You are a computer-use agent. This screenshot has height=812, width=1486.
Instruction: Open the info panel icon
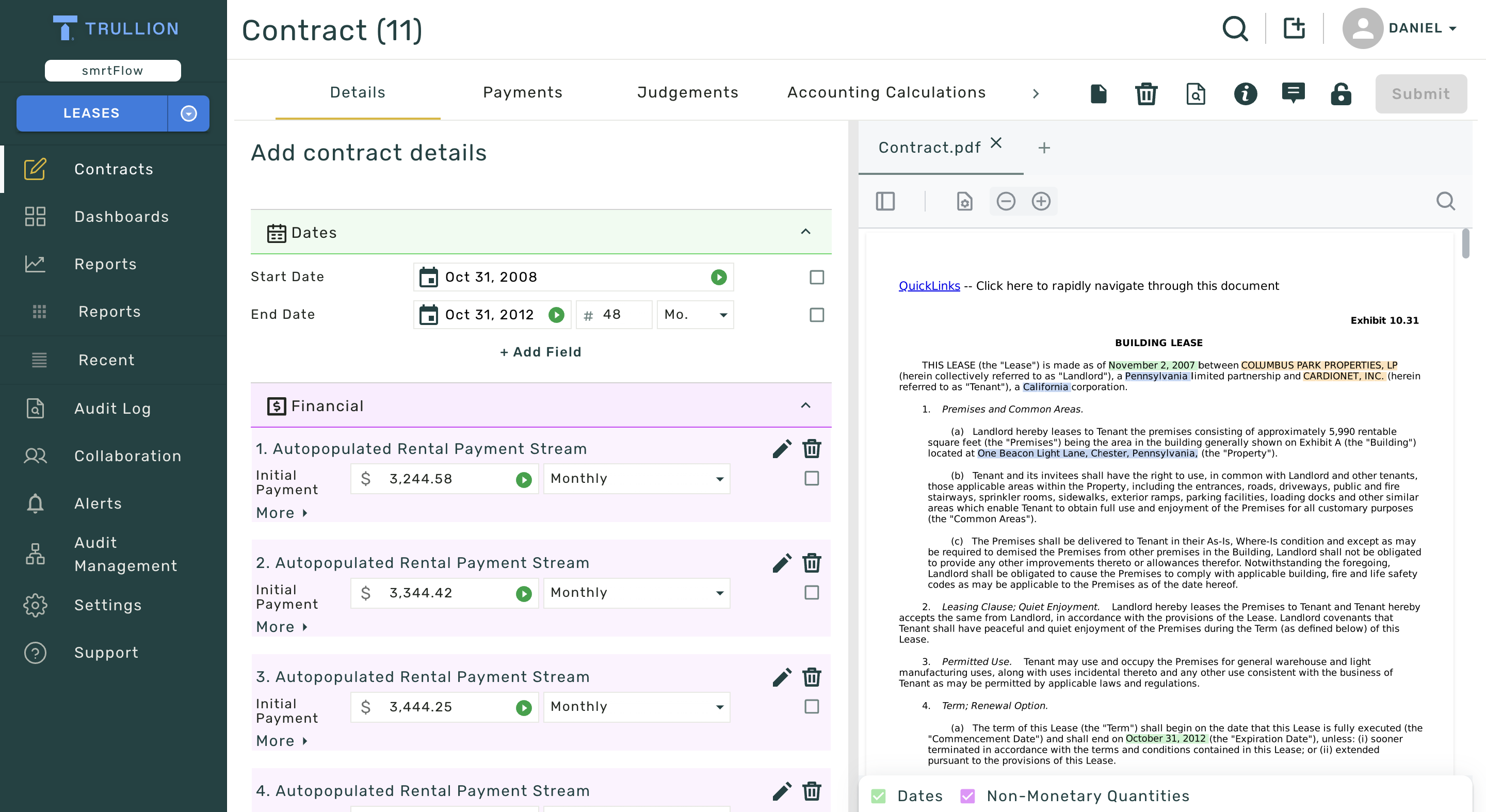[x=1246, y=94]
